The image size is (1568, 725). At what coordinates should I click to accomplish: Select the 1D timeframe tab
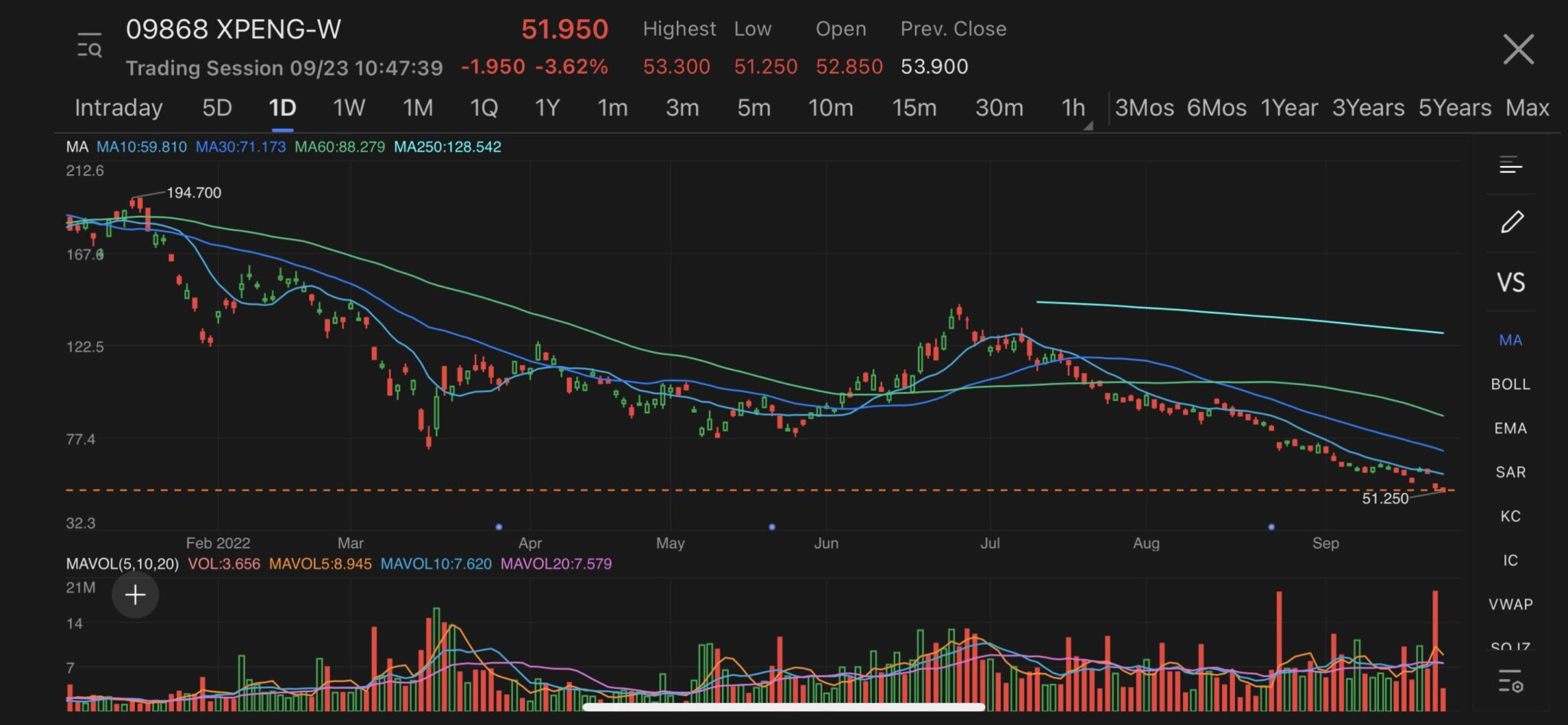282,108
